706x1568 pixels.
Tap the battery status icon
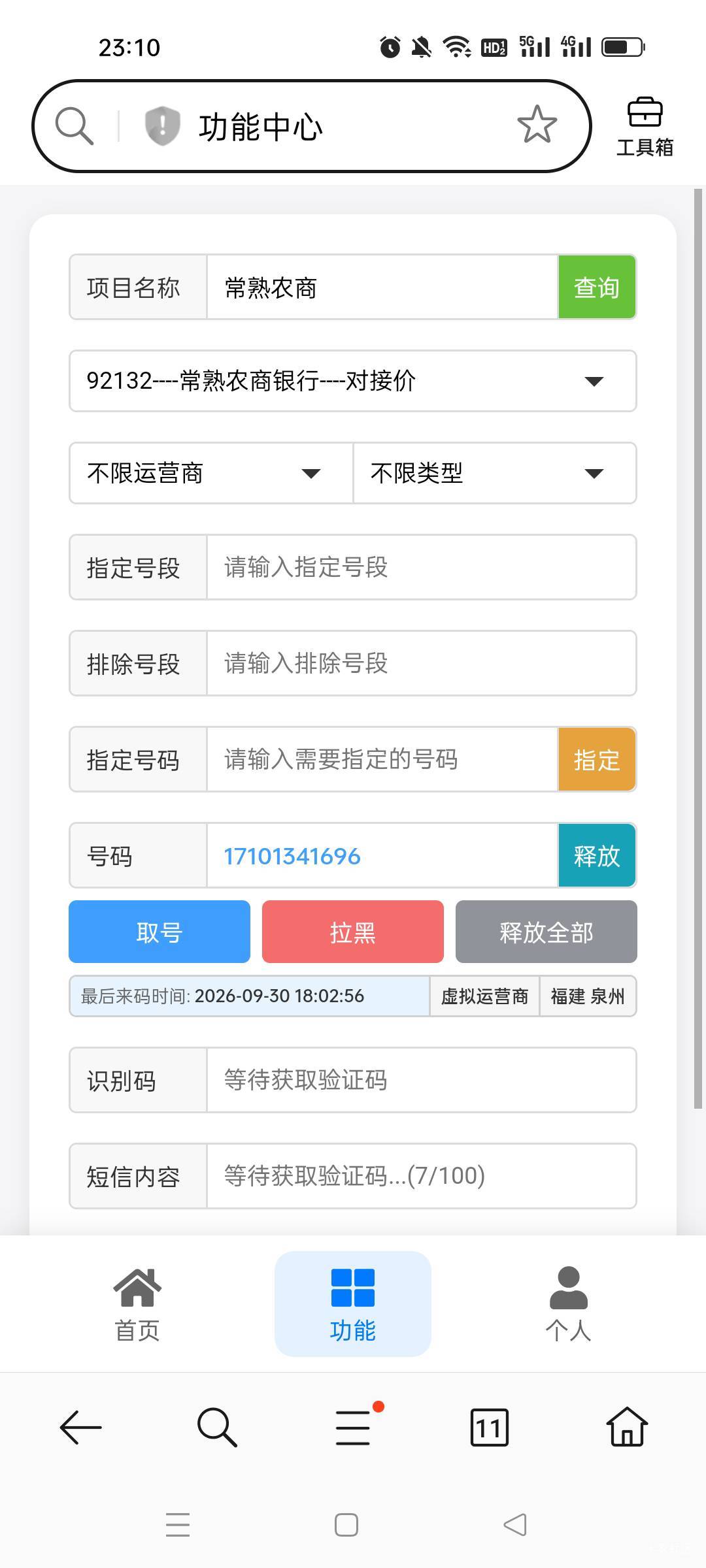pyautogui.click(x=624, y=47)
